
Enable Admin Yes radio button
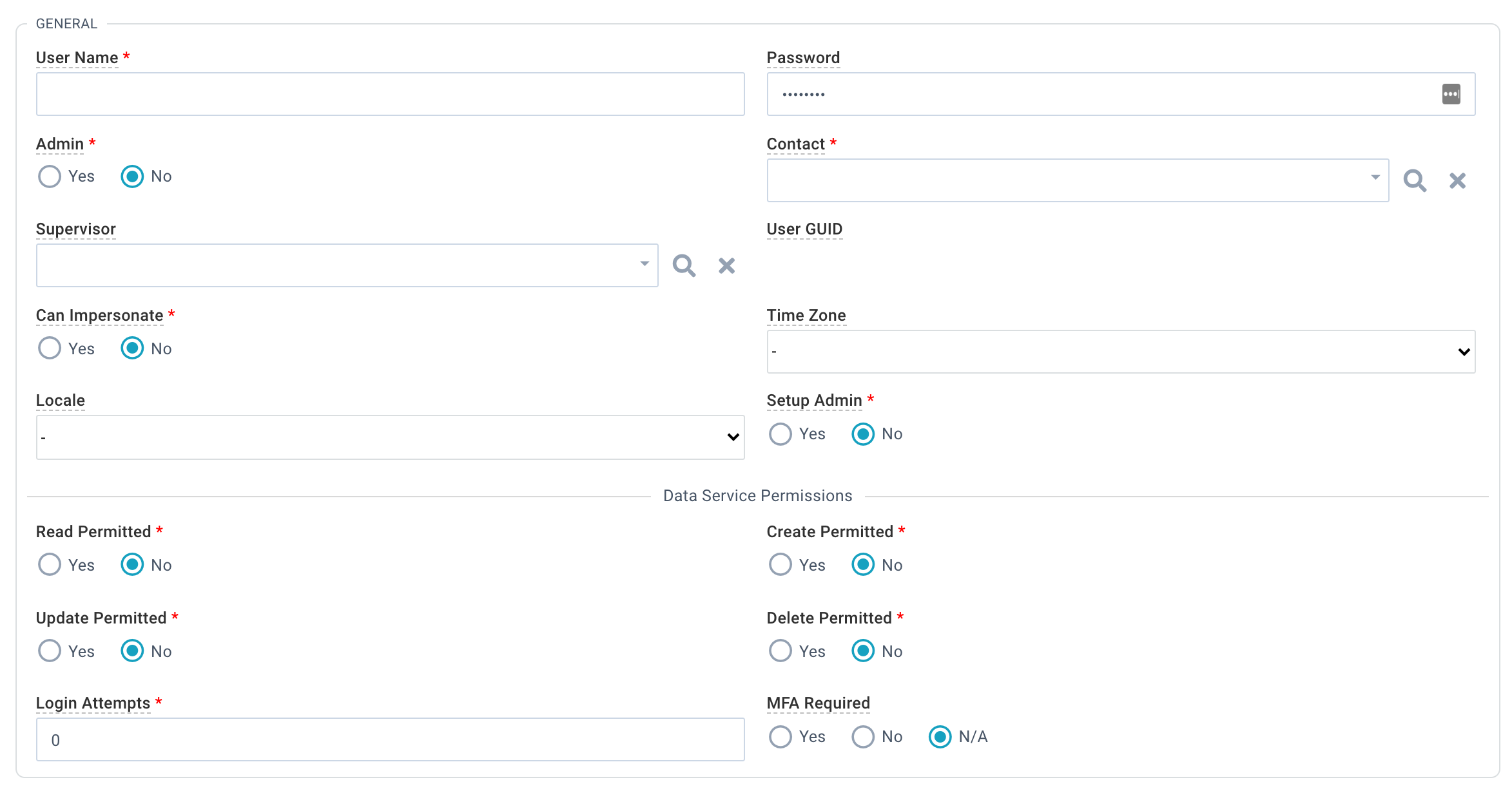click(49, 177)
